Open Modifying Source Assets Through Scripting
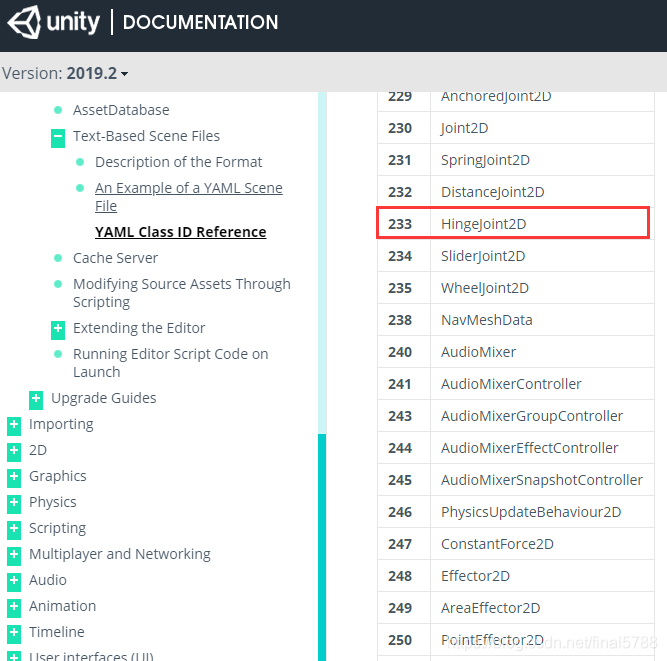The image size is (667, 661). [x=182, y=293]
